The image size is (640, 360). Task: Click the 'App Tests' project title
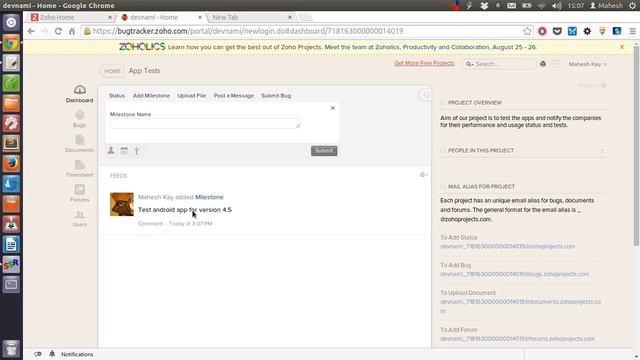(x=144, y=71)
